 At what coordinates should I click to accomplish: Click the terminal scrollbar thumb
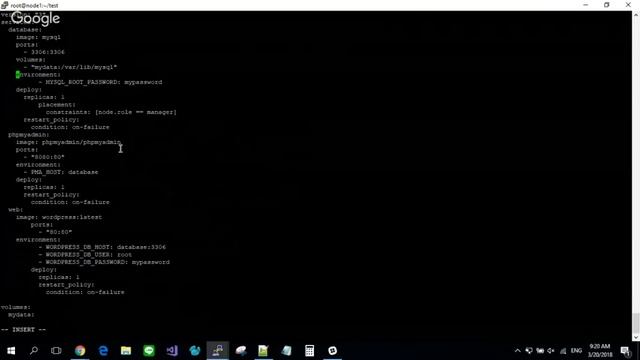[636, 322]
